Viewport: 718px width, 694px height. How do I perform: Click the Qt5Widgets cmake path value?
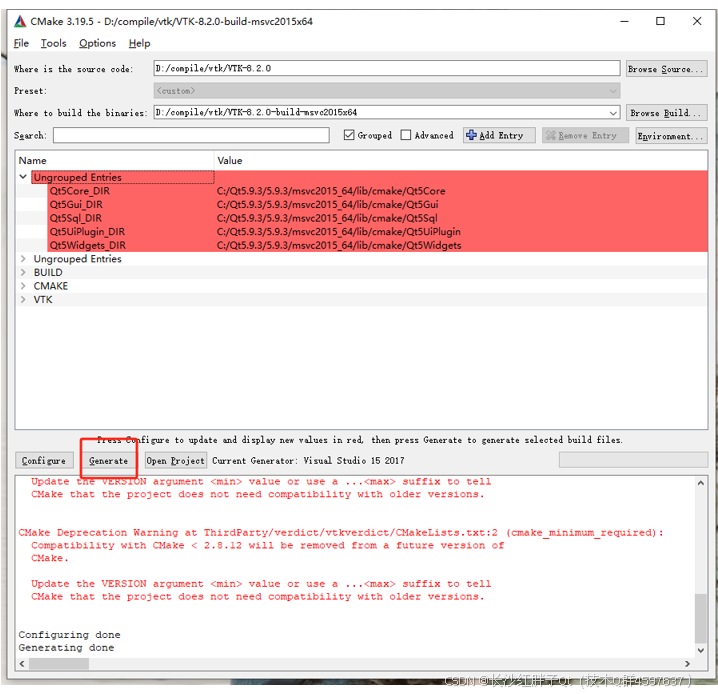tap(339, 245)
